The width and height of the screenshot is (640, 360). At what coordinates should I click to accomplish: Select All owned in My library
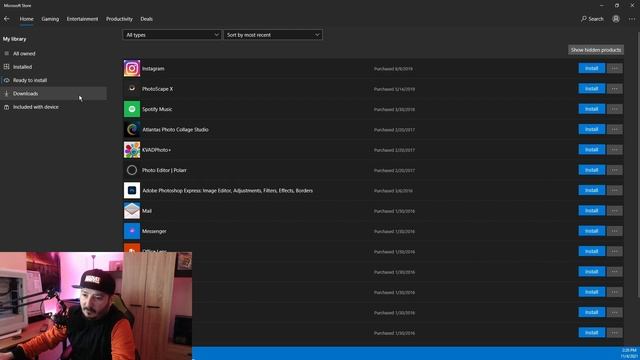point(53,53)
